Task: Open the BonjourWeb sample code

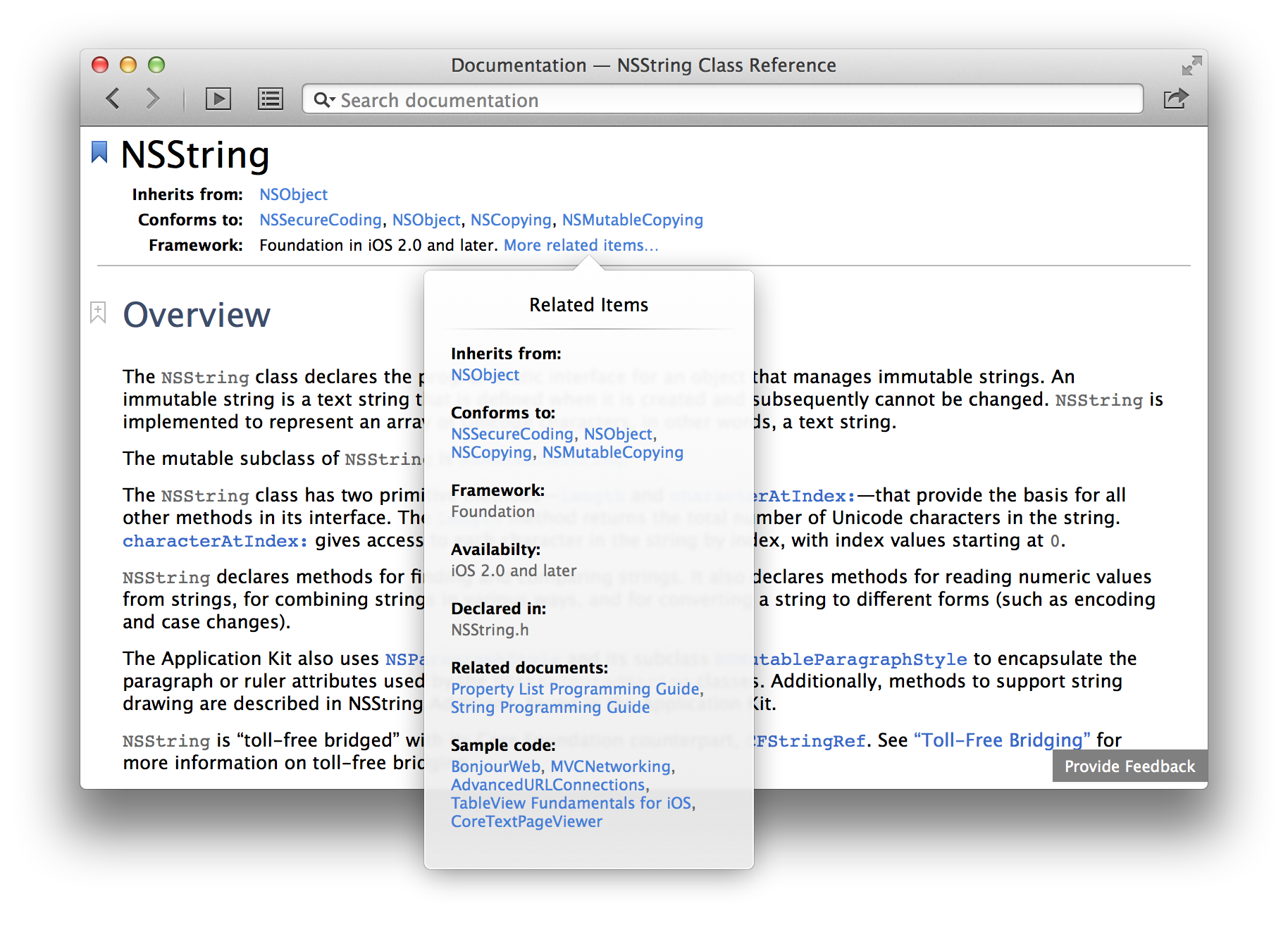Action: pyautogui.click(x=495, y=766)
